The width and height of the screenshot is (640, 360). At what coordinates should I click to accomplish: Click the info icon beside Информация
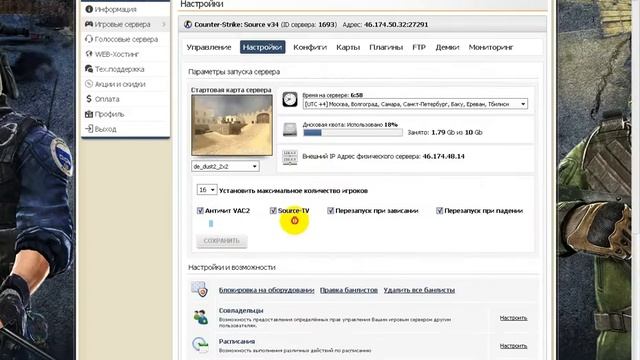tap(89, 9)
